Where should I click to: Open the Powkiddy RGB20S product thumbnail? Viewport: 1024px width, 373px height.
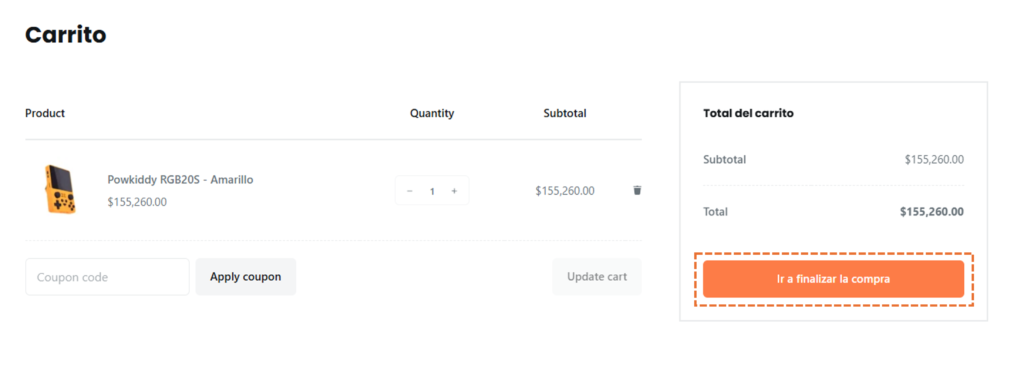click(60, 189)
